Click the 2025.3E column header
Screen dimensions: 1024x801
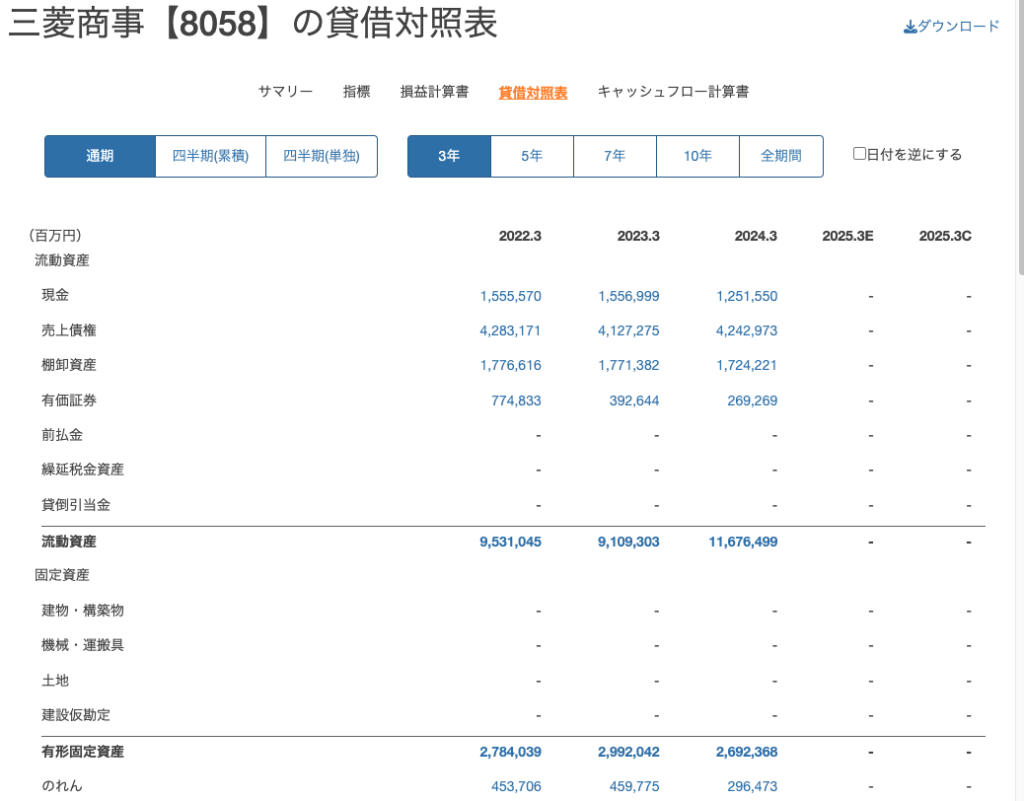tap(848, 236)
